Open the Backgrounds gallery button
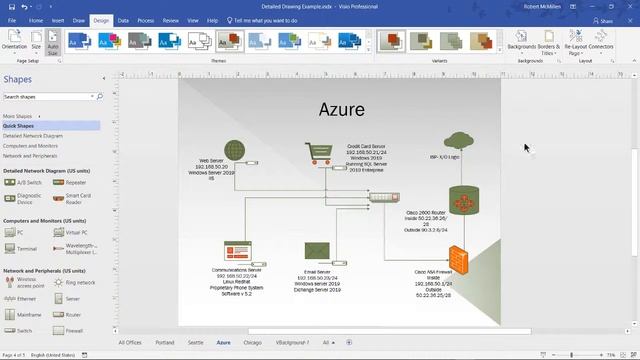The width and height of the screenshot is (640, 360). click(x=522, y=42)
